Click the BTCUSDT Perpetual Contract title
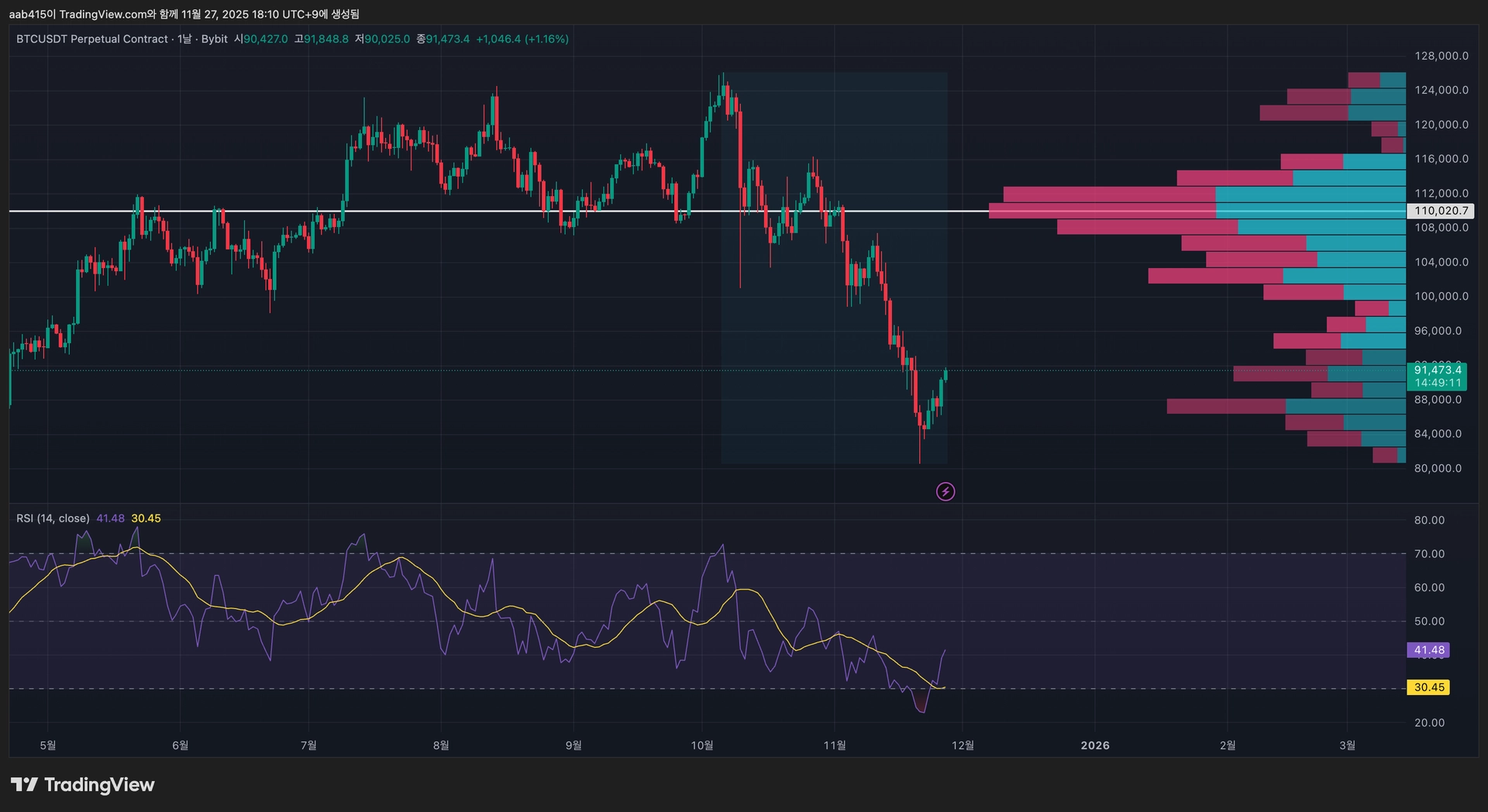 [92, 39]
